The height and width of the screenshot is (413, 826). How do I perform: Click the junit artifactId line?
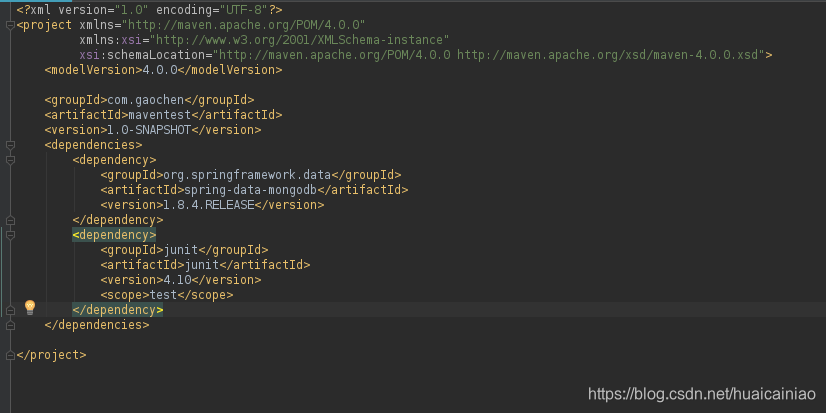point(205,265)
